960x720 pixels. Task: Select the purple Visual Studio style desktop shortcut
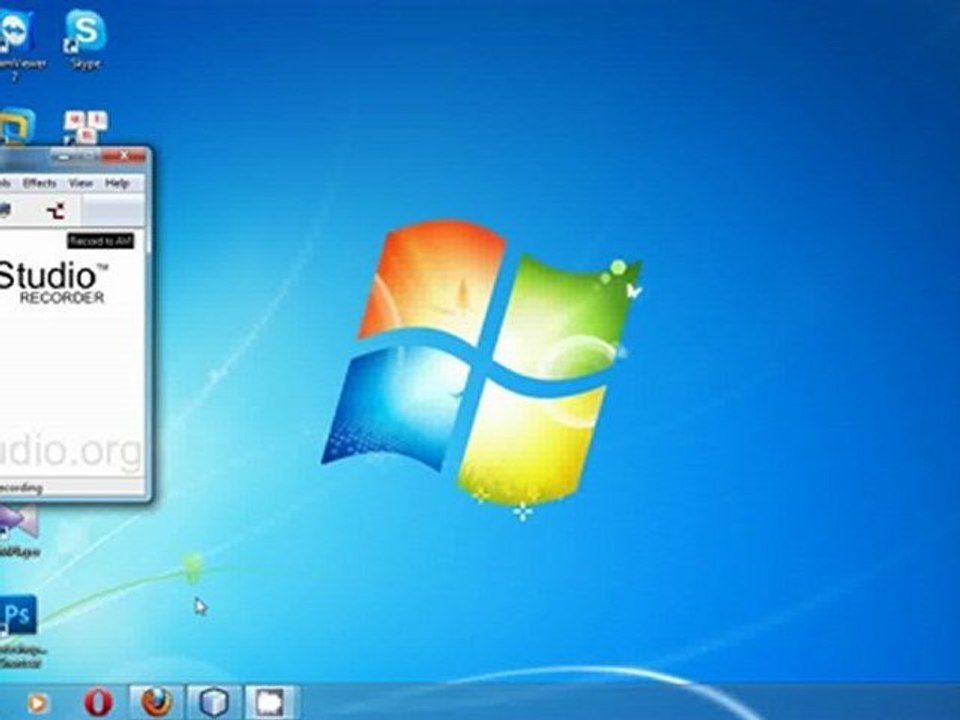(18, 531)
